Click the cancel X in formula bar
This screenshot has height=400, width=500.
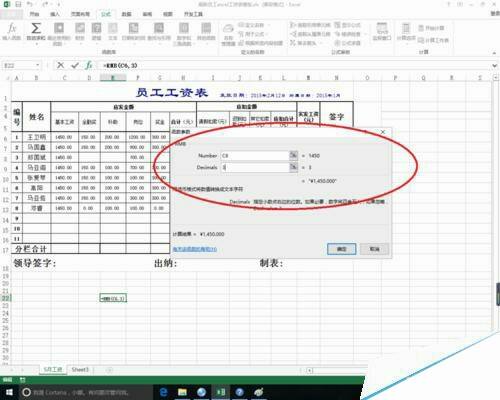[60, 65]
